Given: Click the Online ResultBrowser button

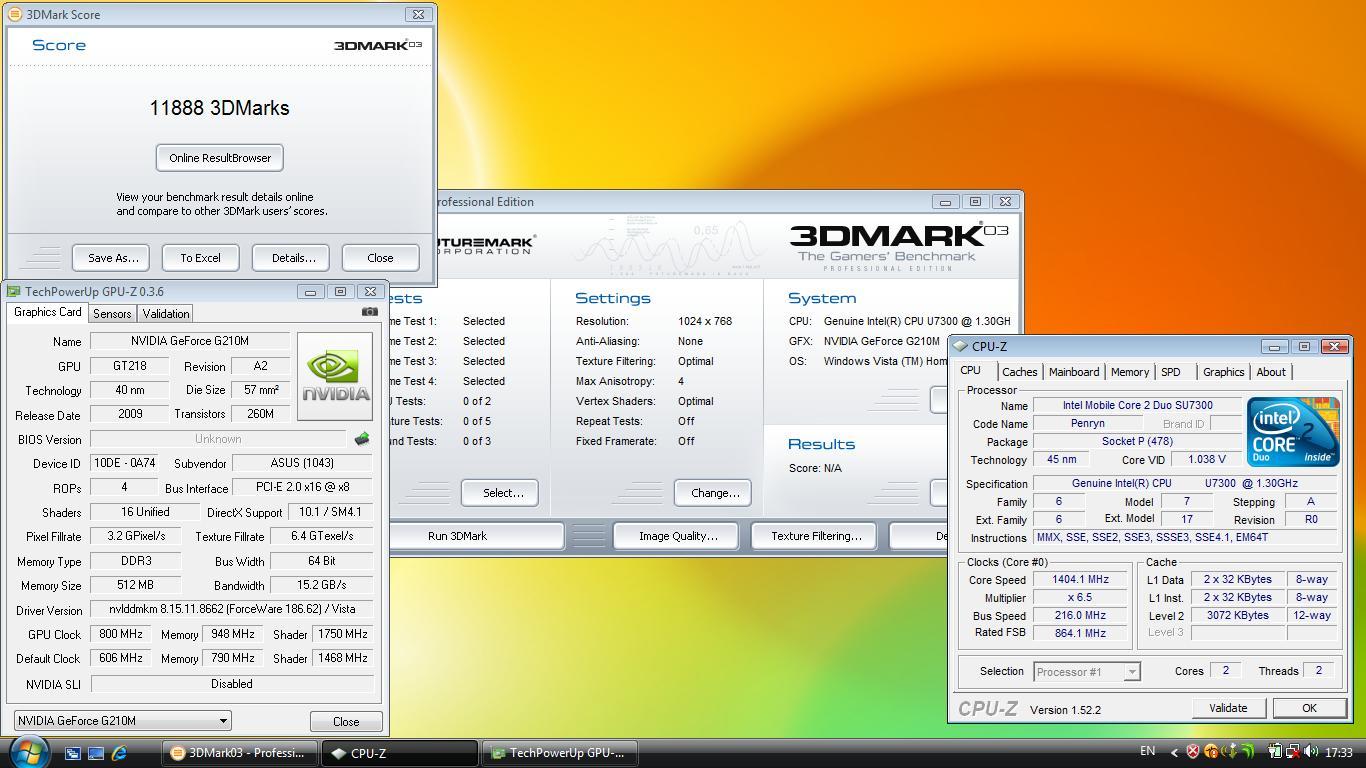Looking at the screenshot, I should pos(220,158).
